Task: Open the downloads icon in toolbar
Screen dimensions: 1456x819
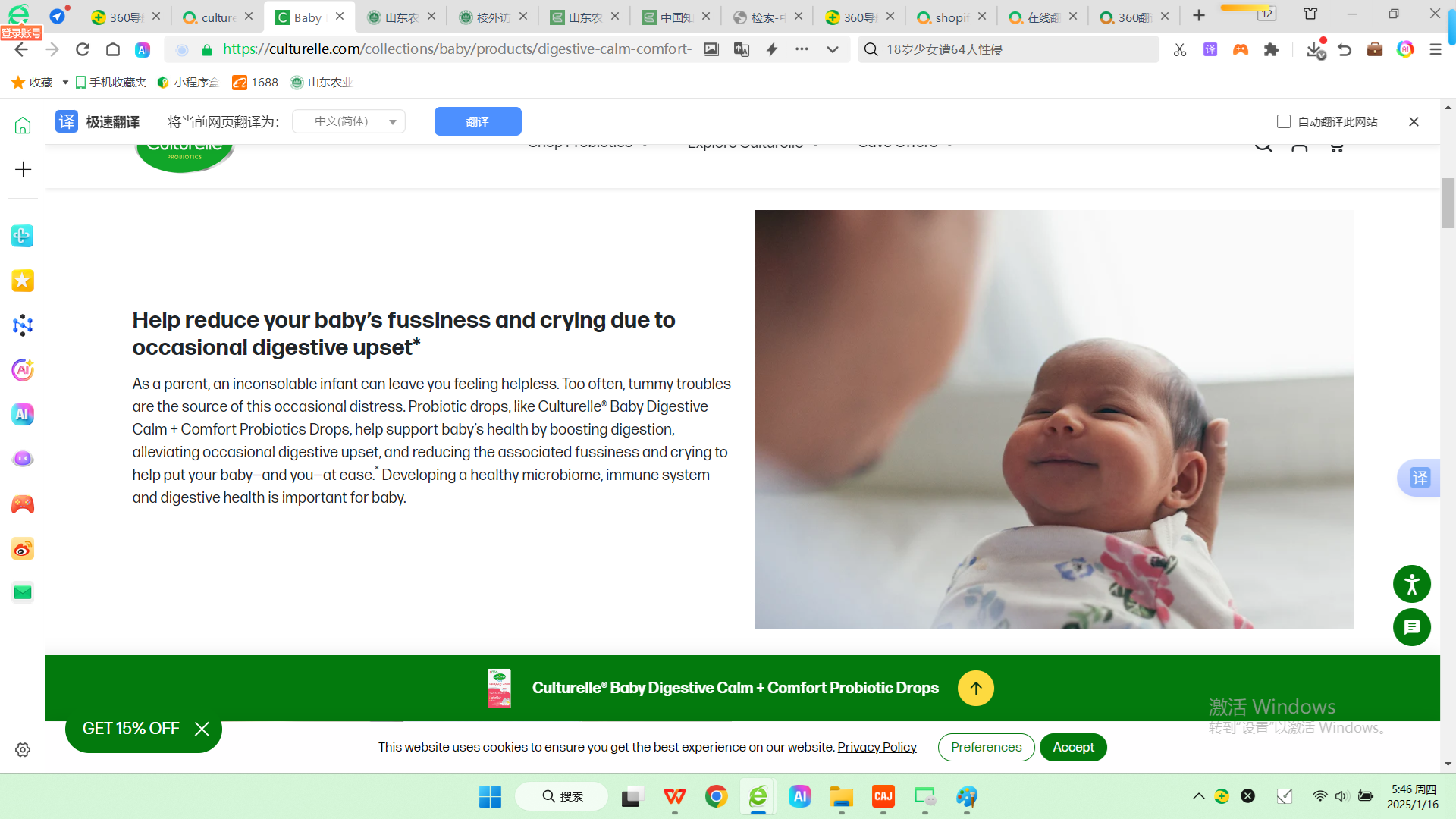Action: pos(1316,49)
